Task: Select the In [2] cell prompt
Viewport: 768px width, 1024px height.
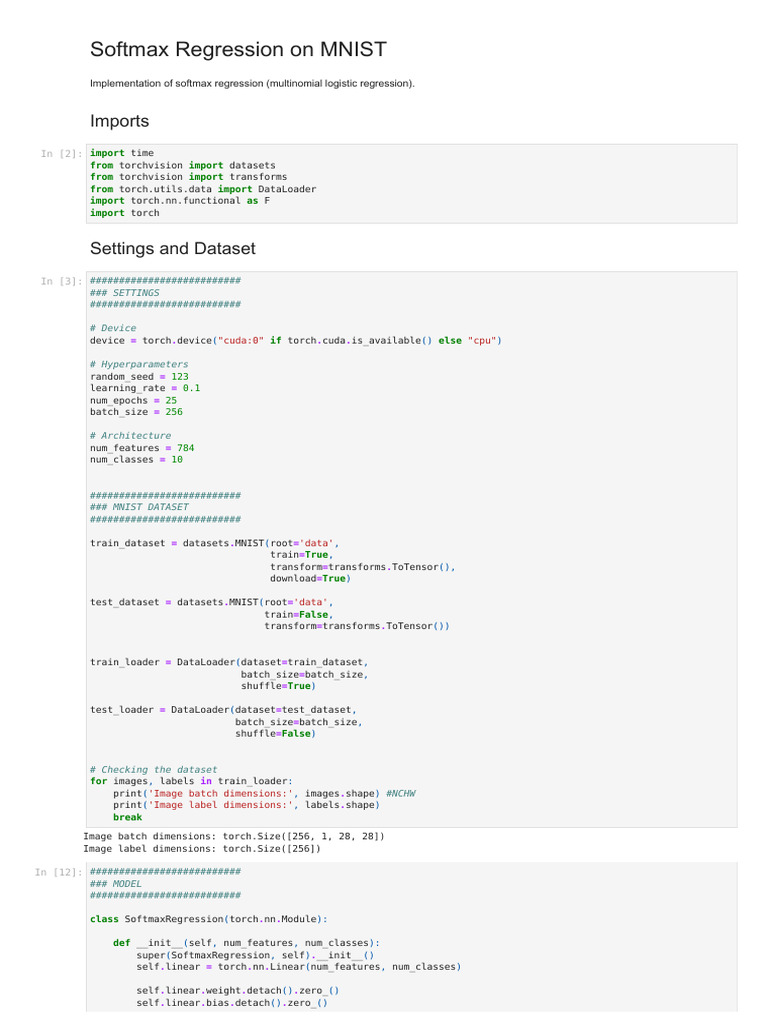Action: [62, 154]
